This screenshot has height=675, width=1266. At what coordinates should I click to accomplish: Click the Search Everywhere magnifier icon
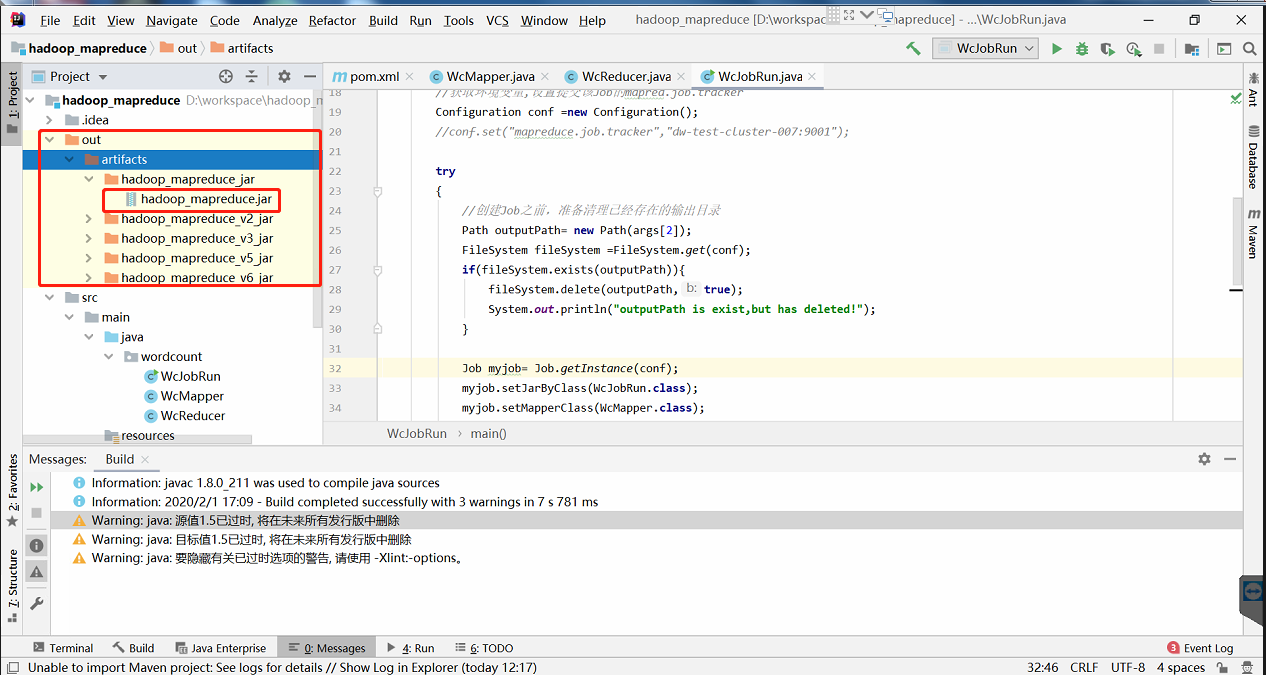point(1249,48)
